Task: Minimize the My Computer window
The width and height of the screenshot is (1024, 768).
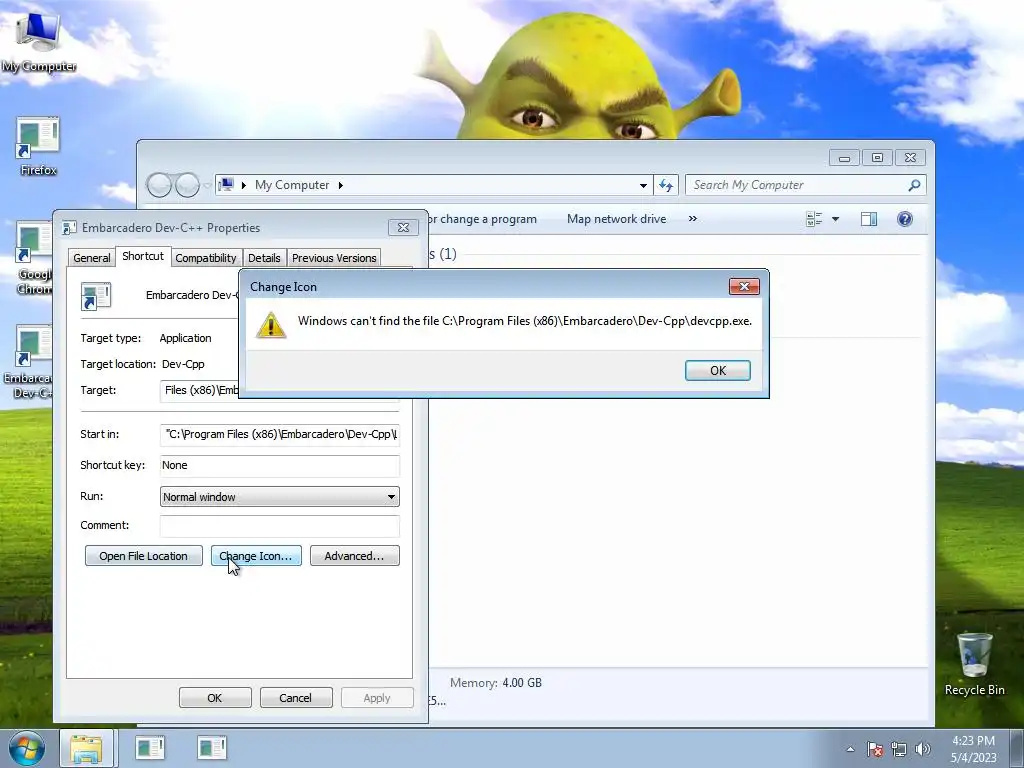Action: coord(844,157)
